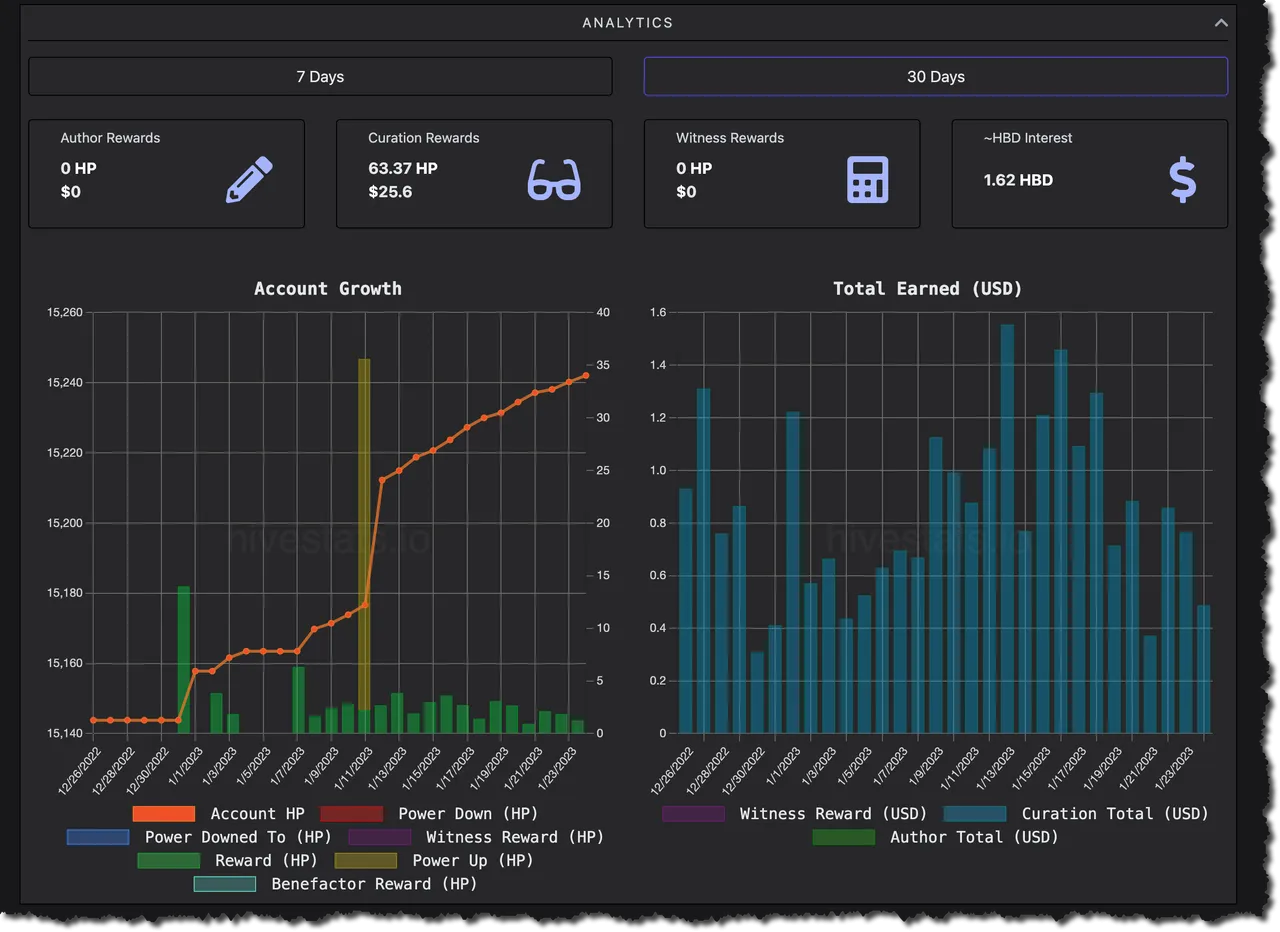
Task: Click the Curation Rewards glasses icon
Action: coord(554,179)
